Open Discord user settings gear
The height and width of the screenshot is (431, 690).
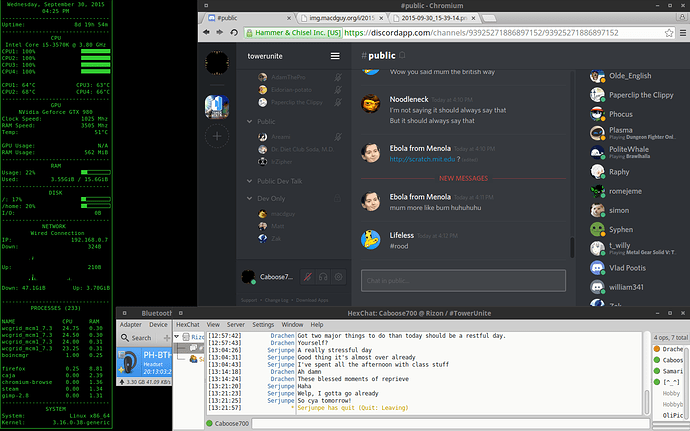(x=338, y=277)
